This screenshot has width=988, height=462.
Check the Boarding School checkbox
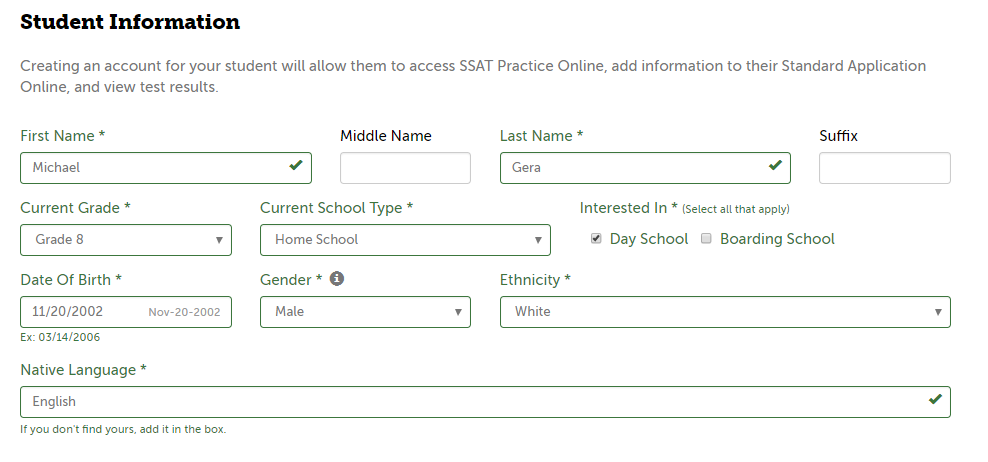(706, 238)
